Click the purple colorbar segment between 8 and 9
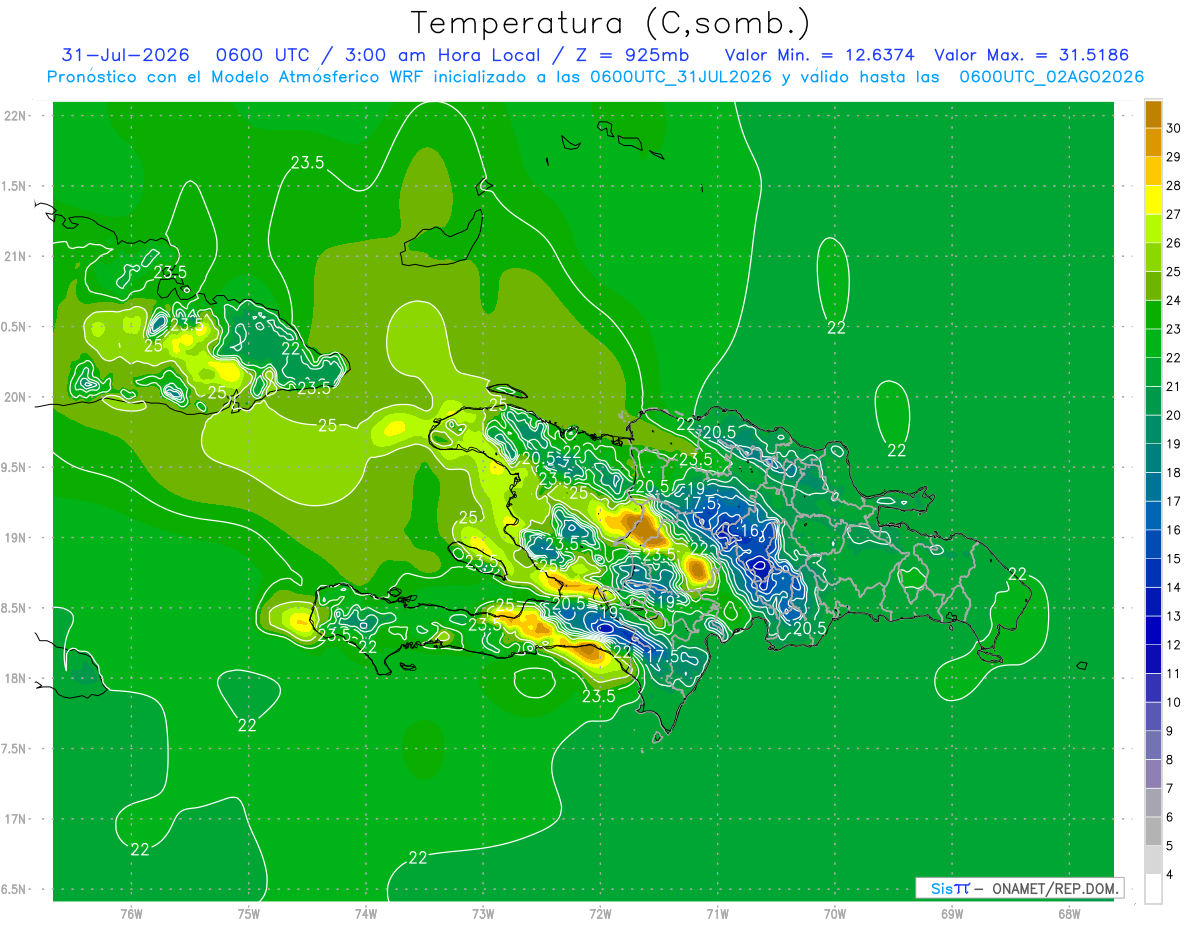 pyautogui.click(x=1153, y=745)
